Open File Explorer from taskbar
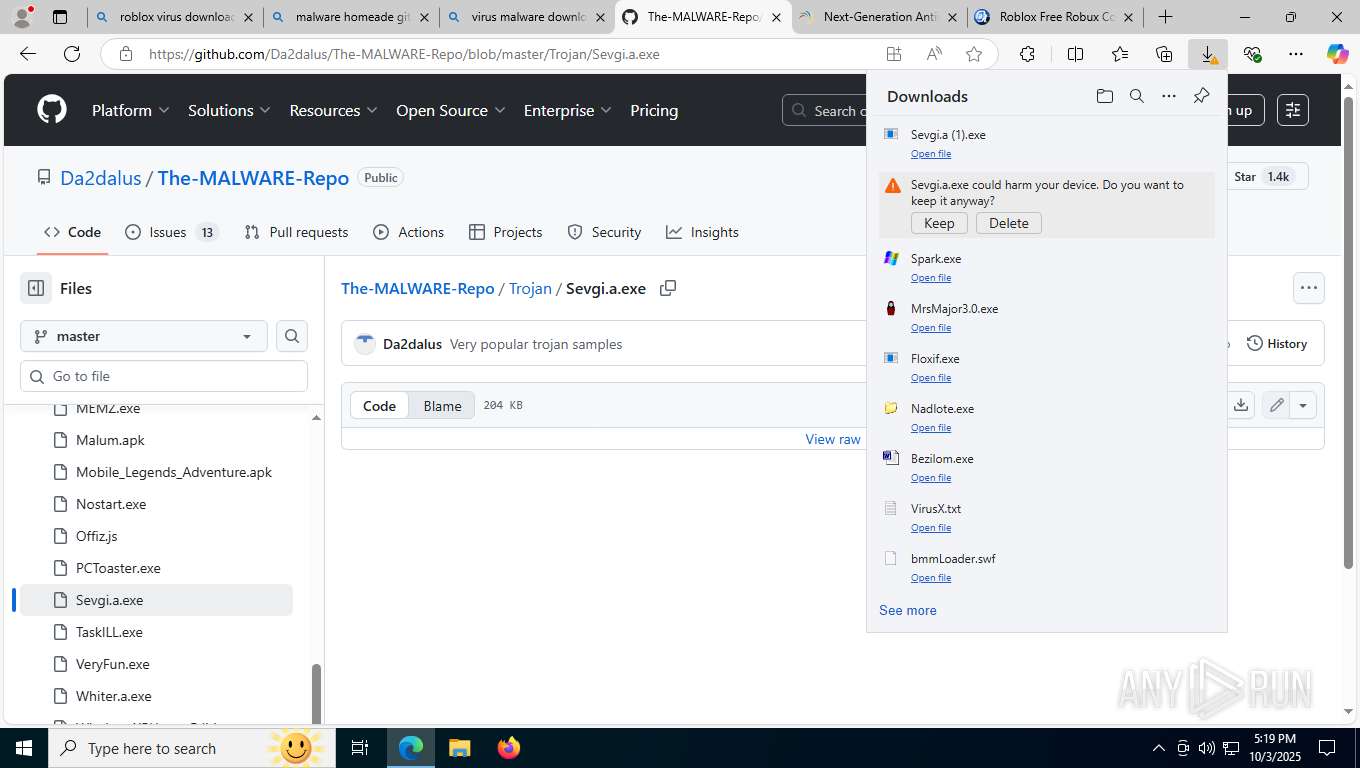 click(x=459, y=748)
